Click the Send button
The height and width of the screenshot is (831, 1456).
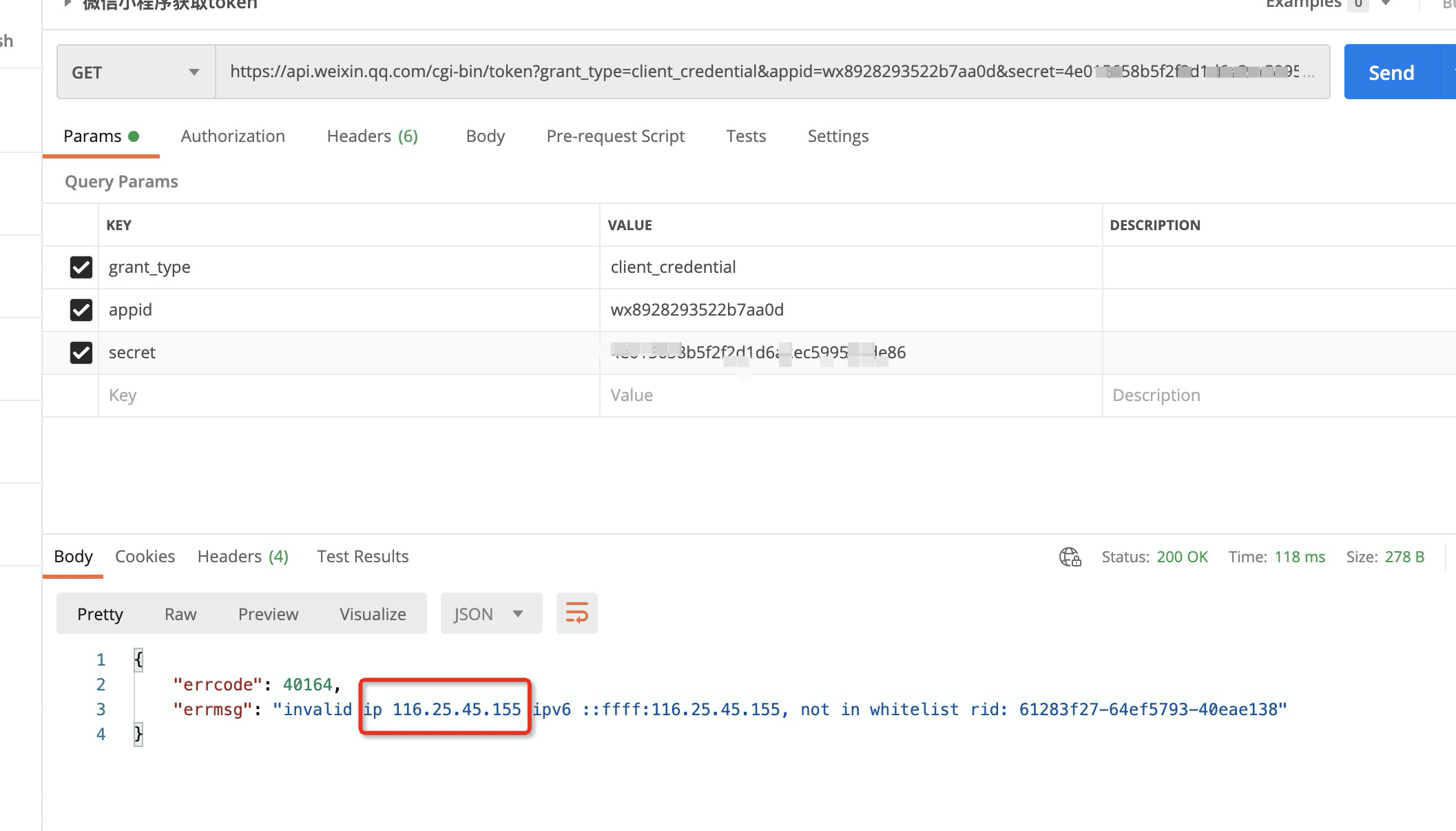point(1391,72)
